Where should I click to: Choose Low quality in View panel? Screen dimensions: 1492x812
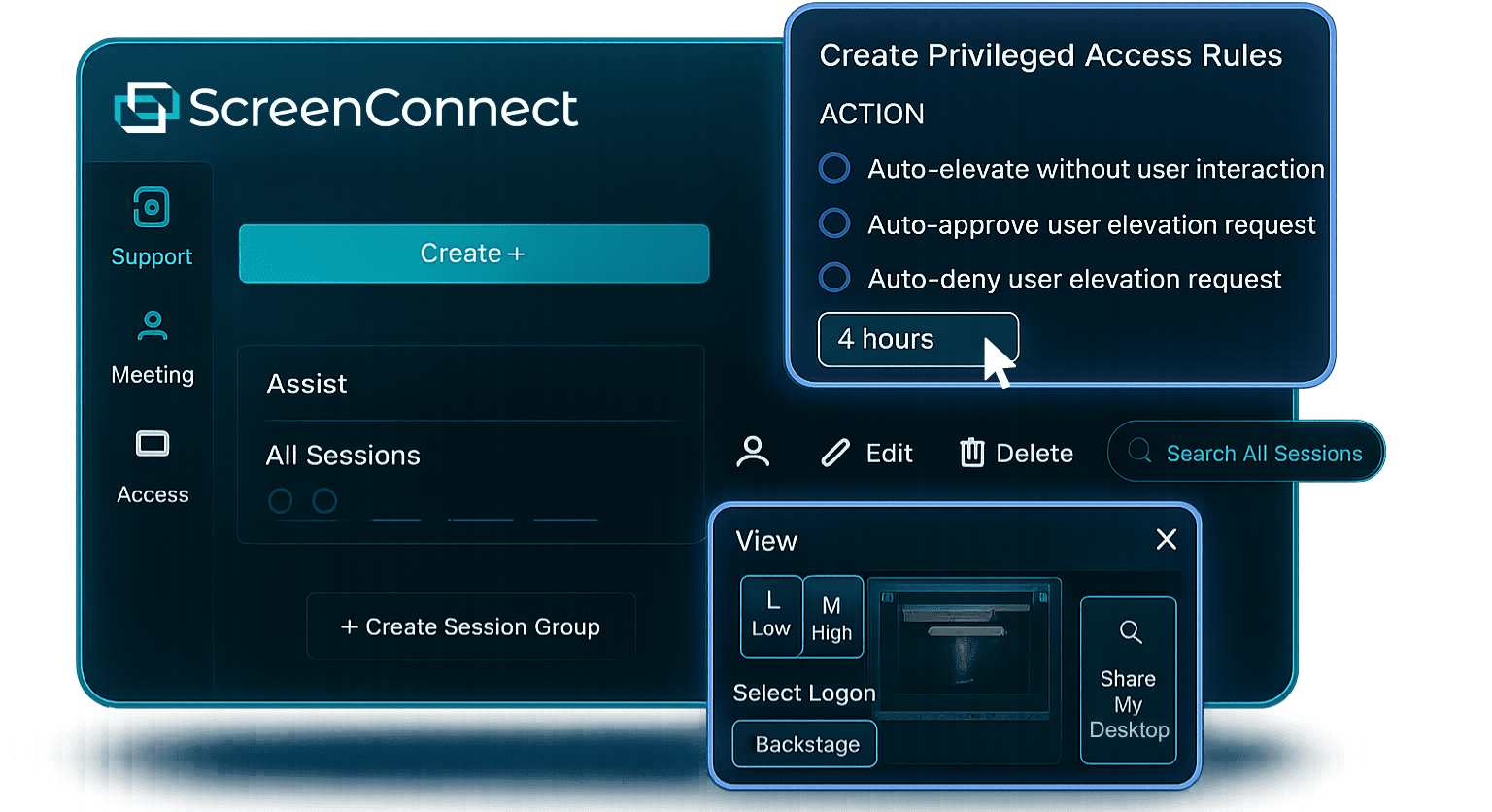tap(771, 616)
